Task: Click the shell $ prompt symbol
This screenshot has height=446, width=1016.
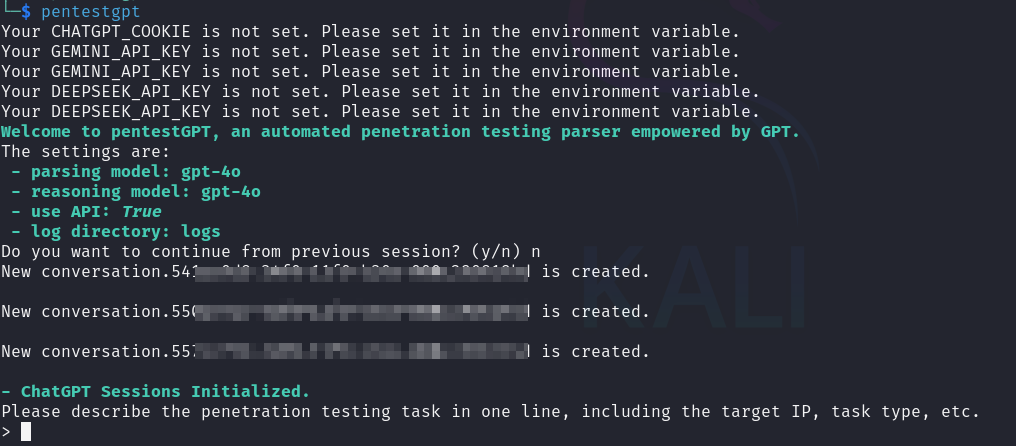Action: (x=26, y=11)
